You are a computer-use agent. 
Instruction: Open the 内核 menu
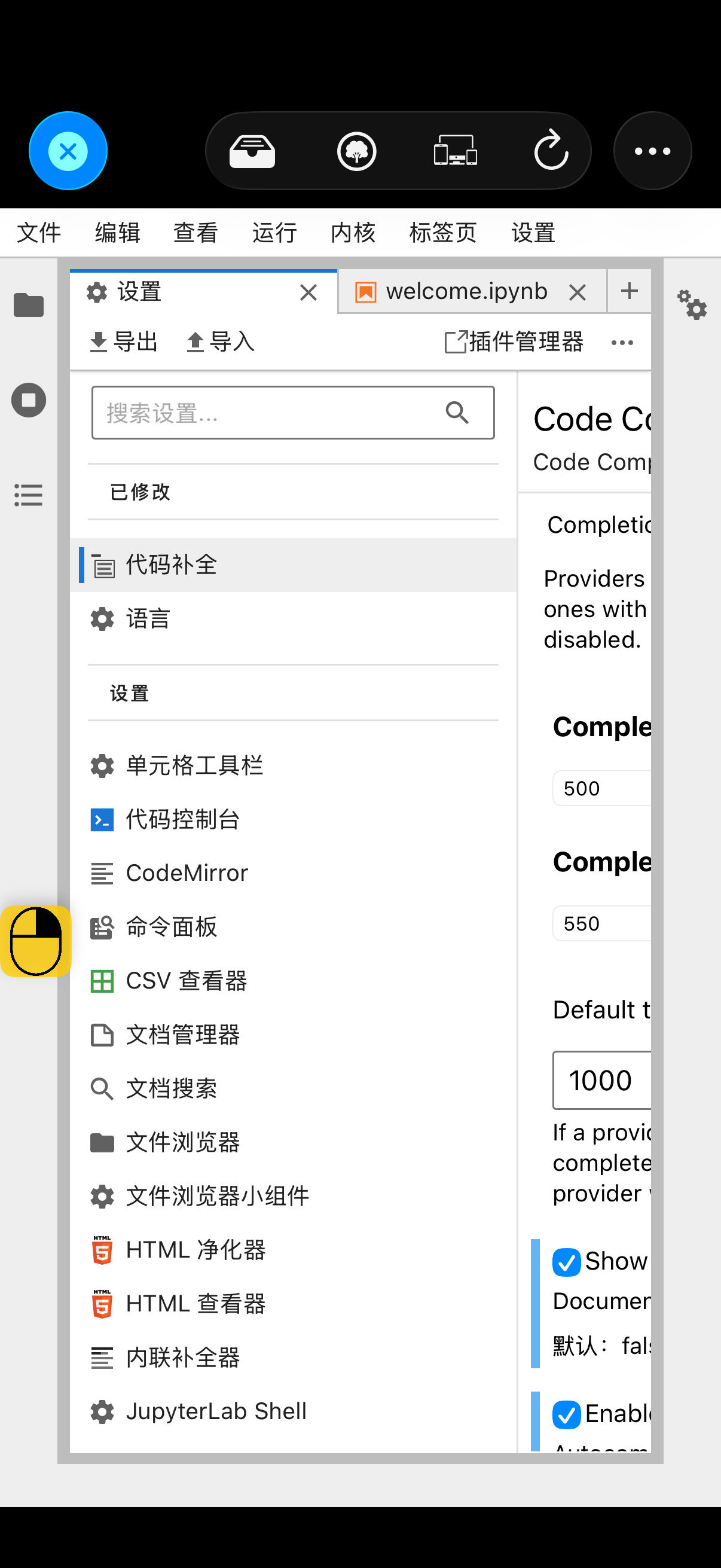point(353,233)
